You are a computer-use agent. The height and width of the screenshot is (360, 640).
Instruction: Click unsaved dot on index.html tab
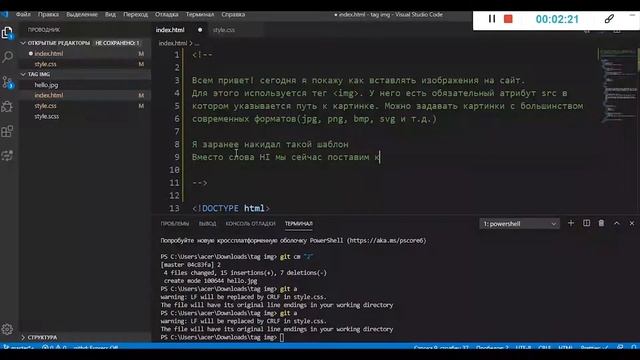(200, 30)
